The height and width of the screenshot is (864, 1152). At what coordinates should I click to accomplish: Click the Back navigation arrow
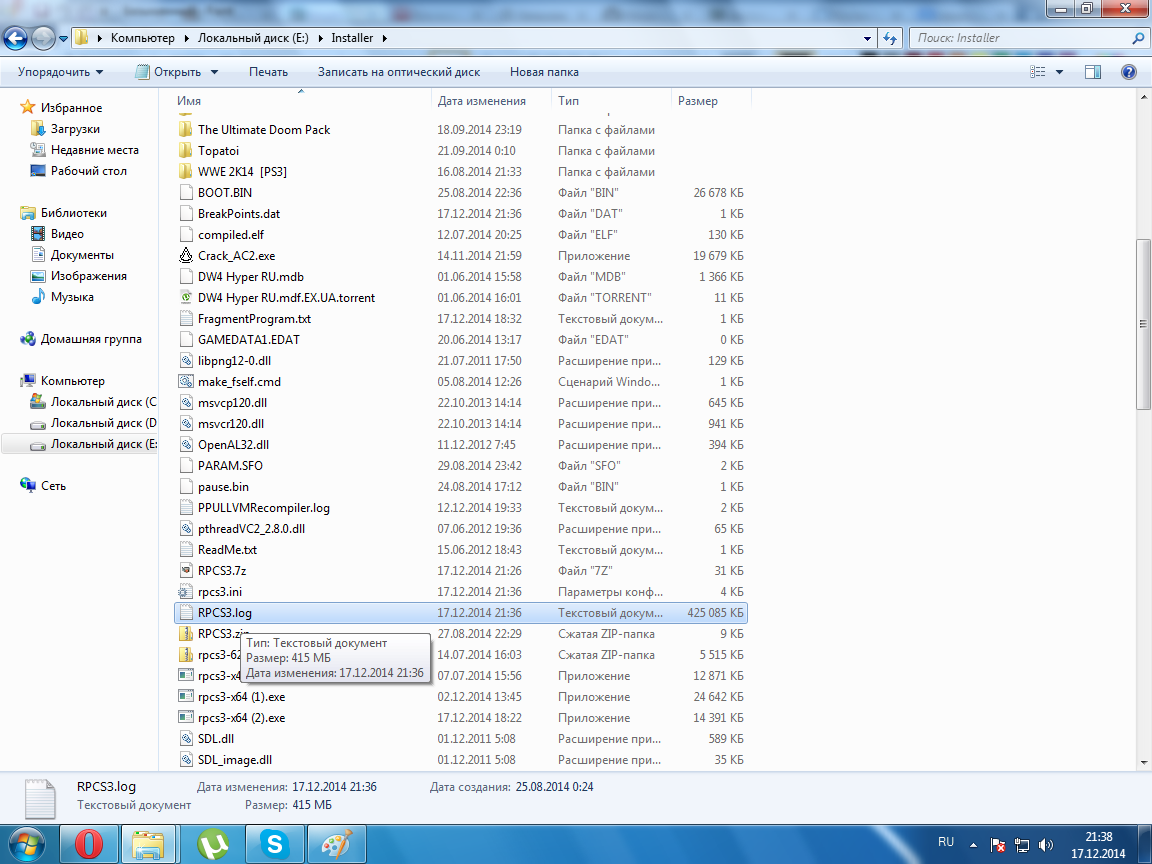click(16, 38)
